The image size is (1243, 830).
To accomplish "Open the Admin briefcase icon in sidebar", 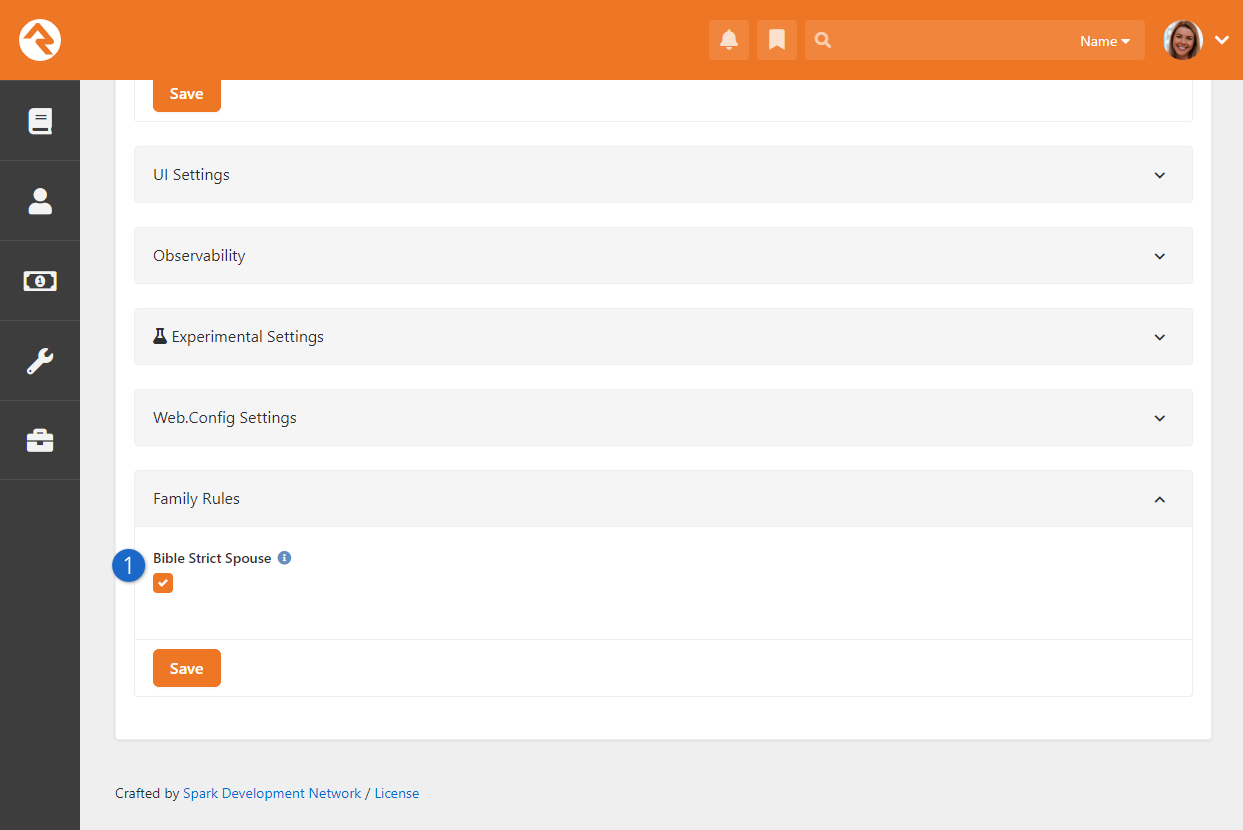I will 40,440.
